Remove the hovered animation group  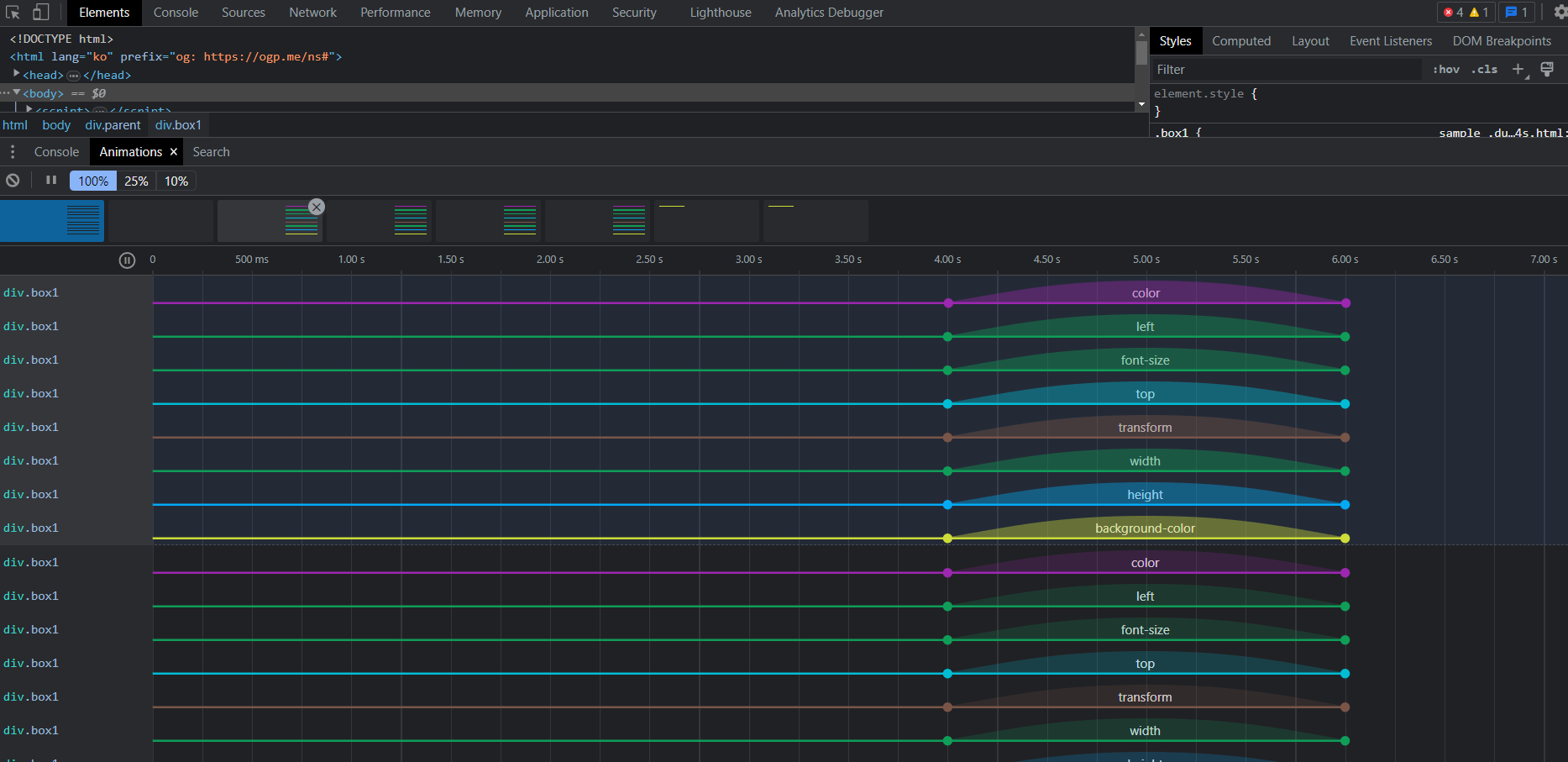point(317,207)
